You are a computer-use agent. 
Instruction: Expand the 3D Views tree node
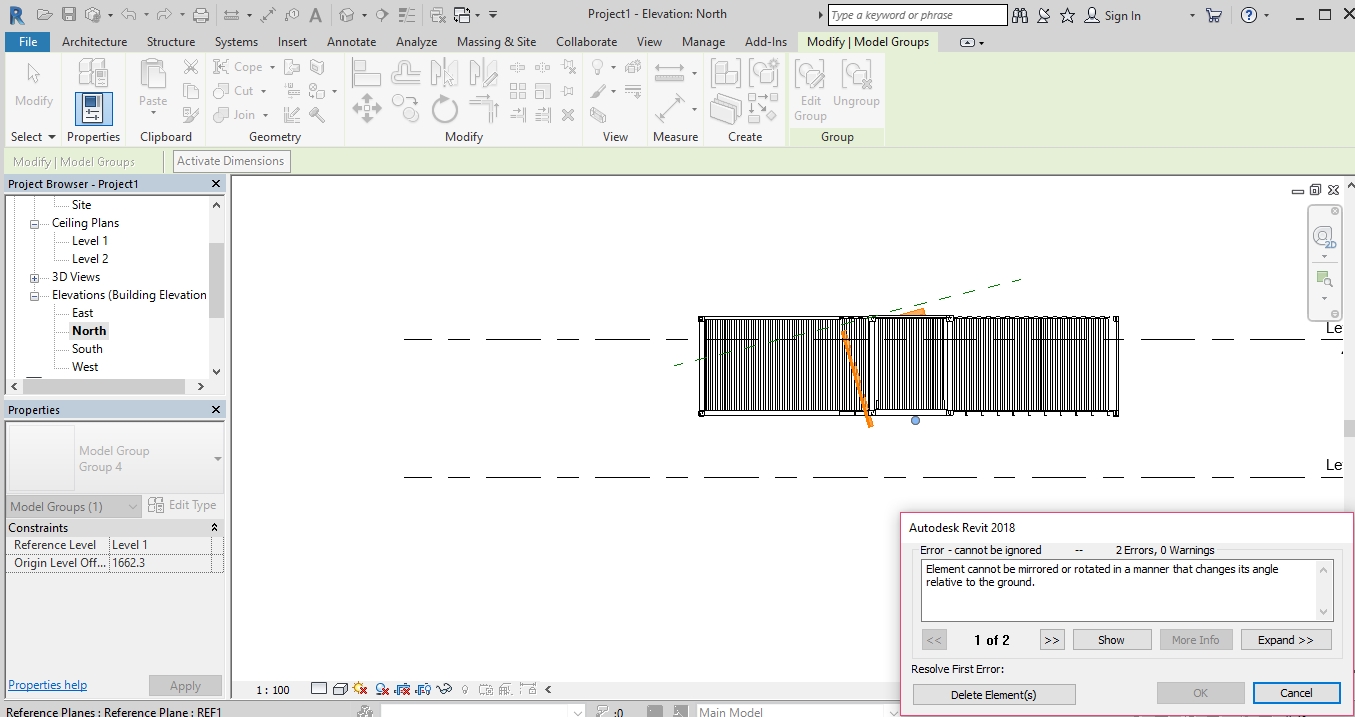(35, 277)
